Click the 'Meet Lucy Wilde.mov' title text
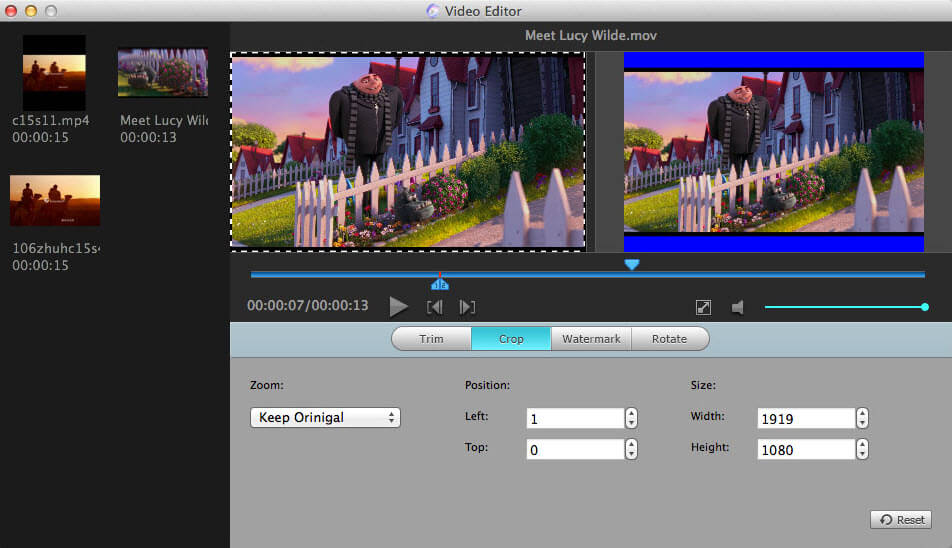 tap(591, 35)
